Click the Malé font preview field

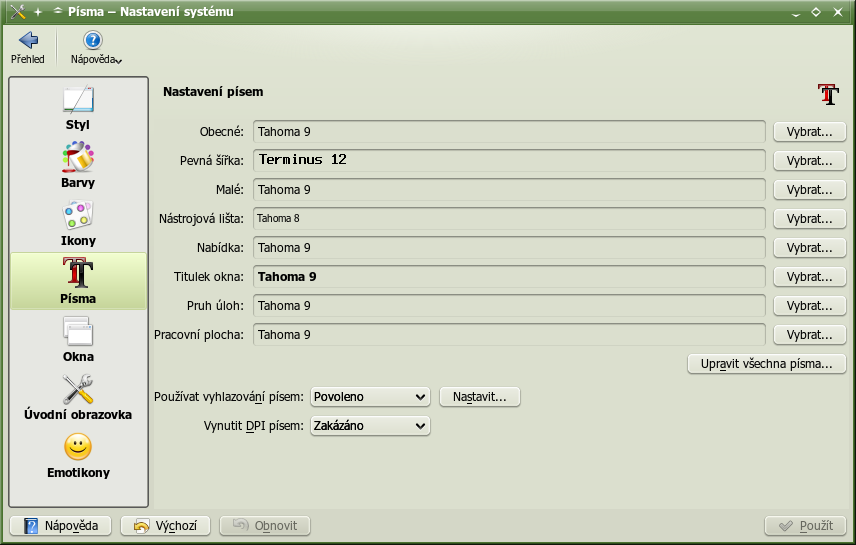pyautogui.click(x=509, y=189)
